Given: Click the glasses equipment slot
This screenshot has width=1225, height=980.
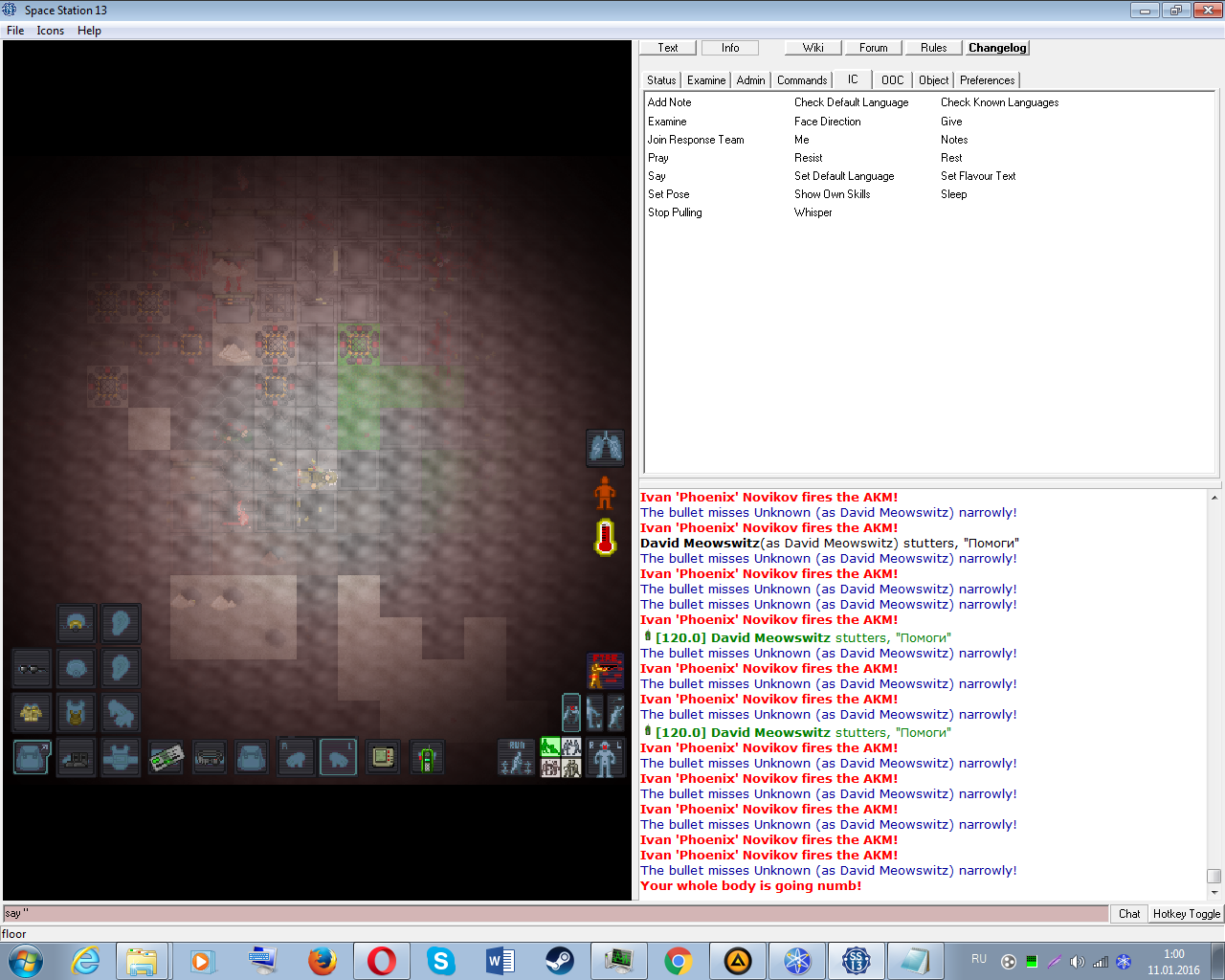Looking at the screenshot, I should [32, 668].
